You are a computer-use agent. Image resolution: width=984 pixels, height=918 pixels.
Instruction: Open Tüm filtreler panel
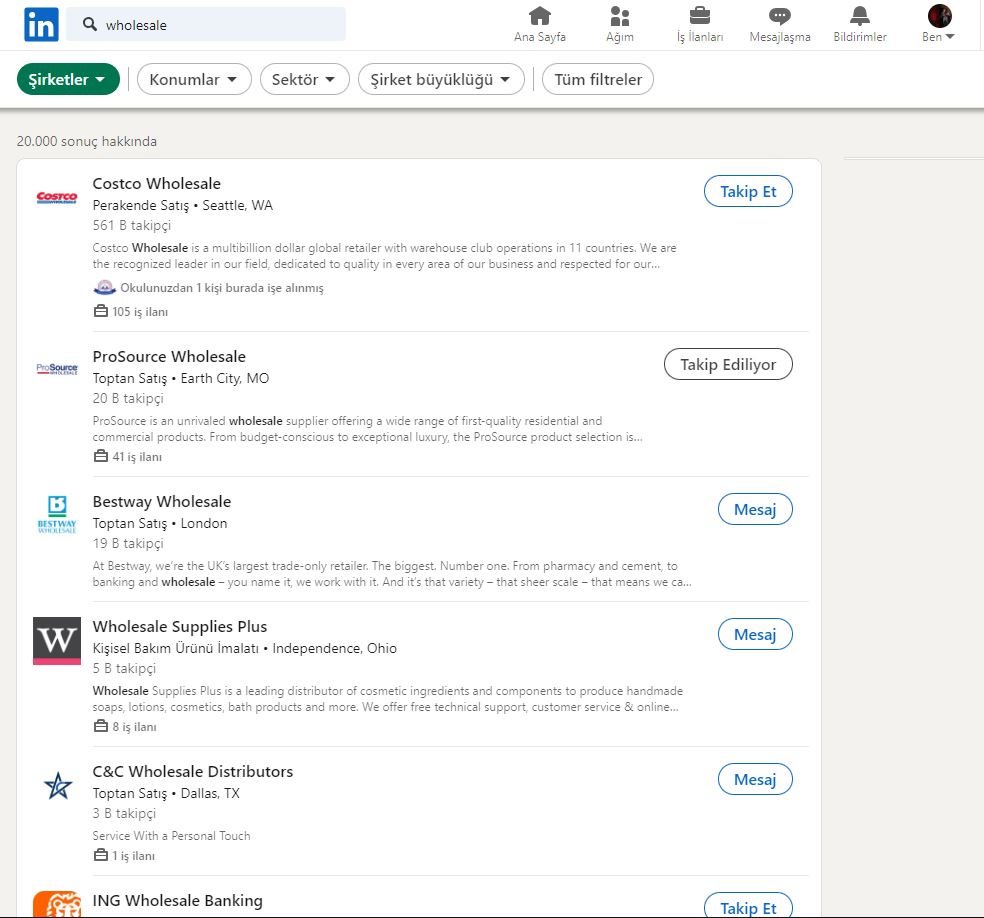(x=597, y=79)
